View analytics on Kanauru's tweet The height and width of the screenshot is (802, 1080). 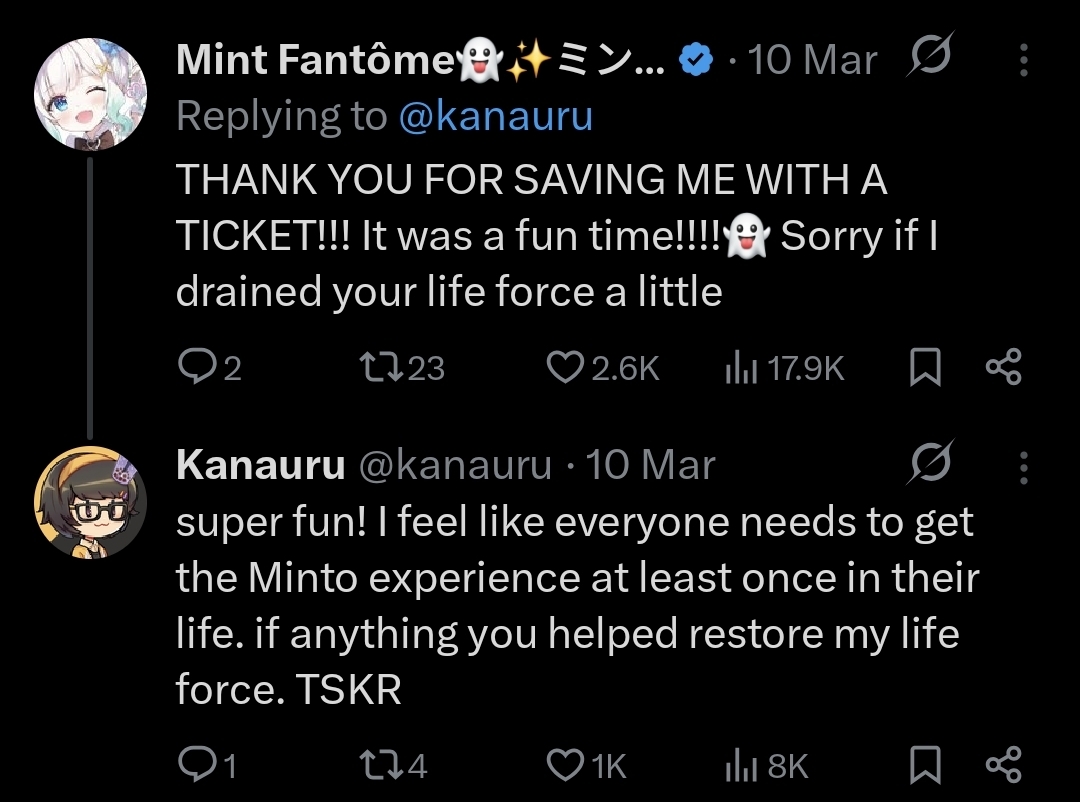[x=740, y=766]
